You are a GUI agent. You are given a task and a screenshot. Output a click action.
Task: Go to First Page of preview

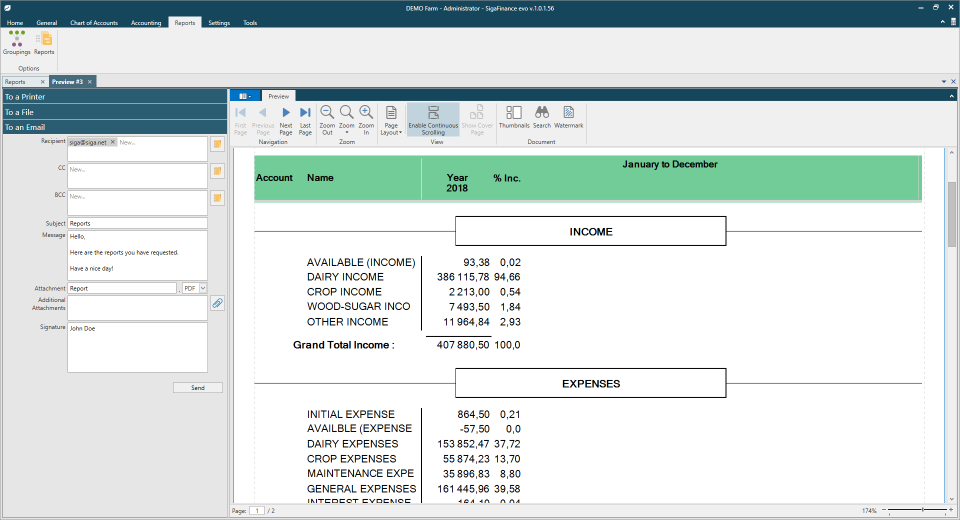point(241,120)
